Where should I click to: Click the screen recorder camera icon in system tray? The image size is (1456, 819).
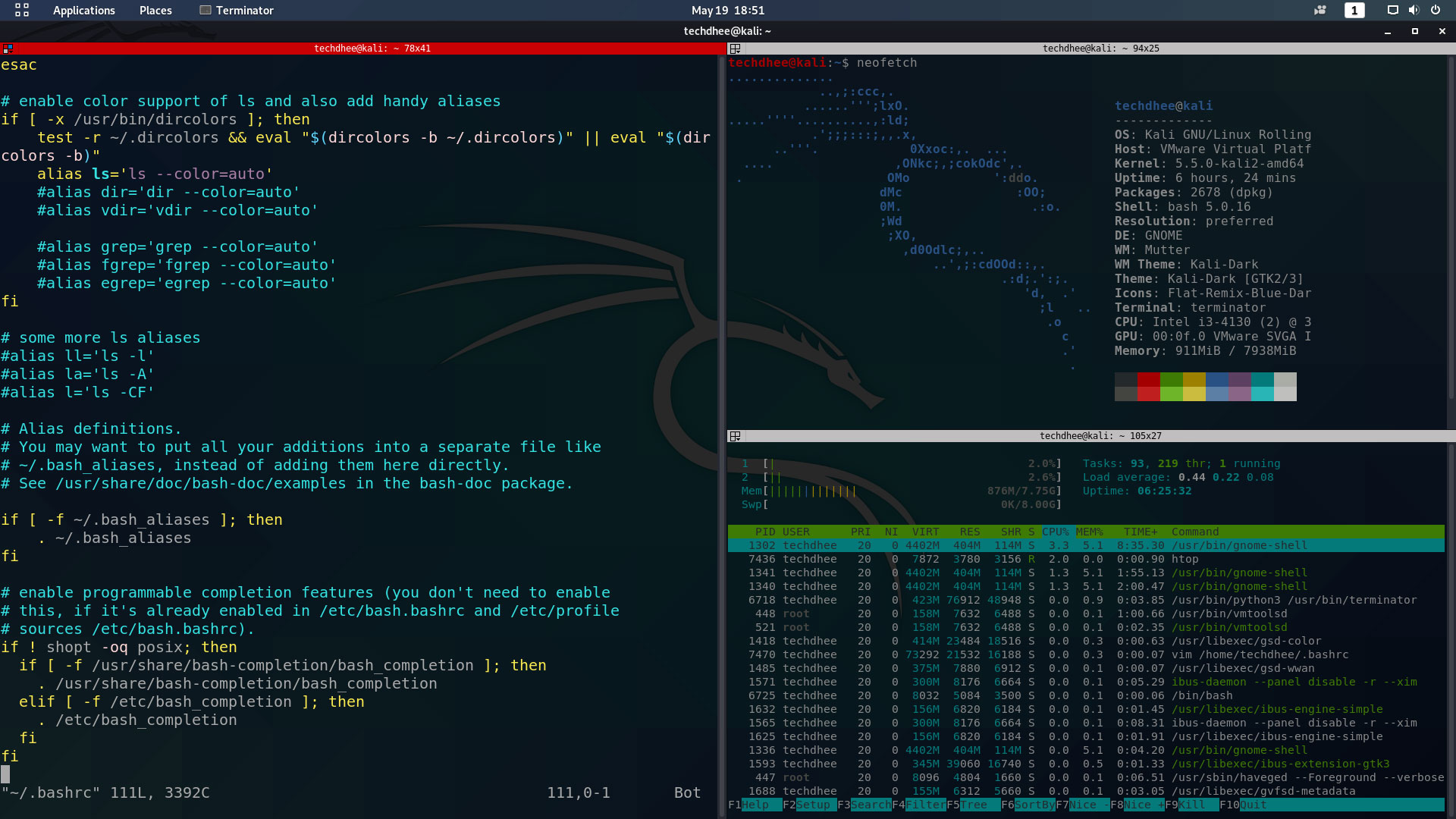(1319, 11)
